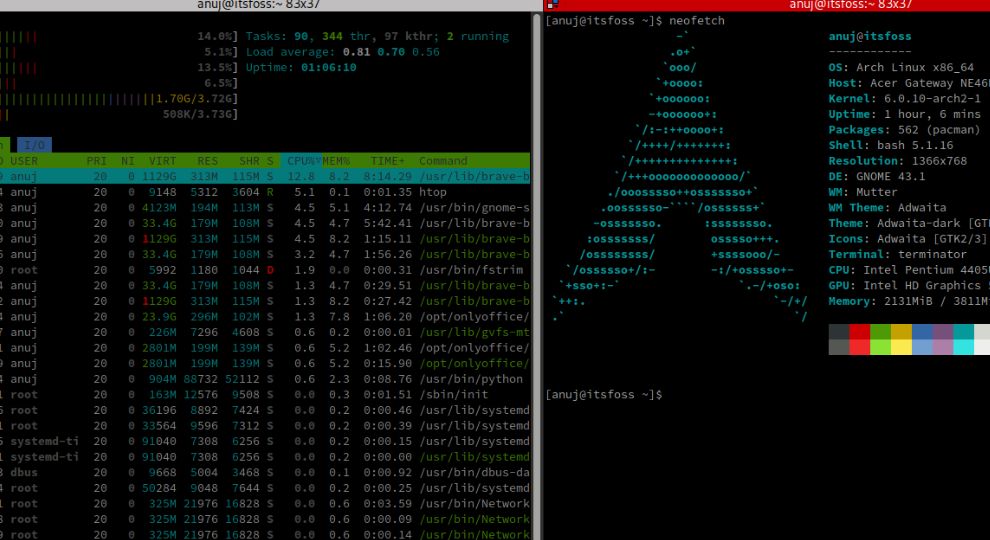Select the systemd process row with time 0:00.46

coord(265,410)
